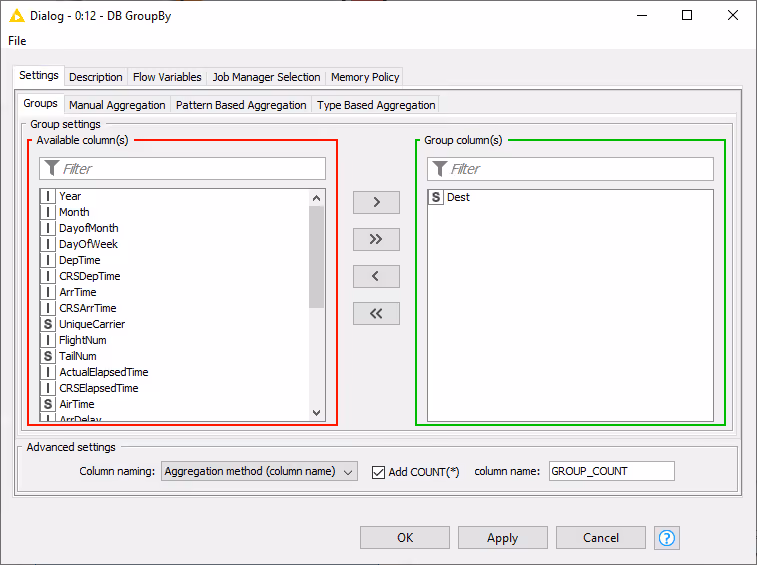Click the integer type icon next to Year
The width and height of the screenshot is (757, 565).
click(x=48, y=196)
